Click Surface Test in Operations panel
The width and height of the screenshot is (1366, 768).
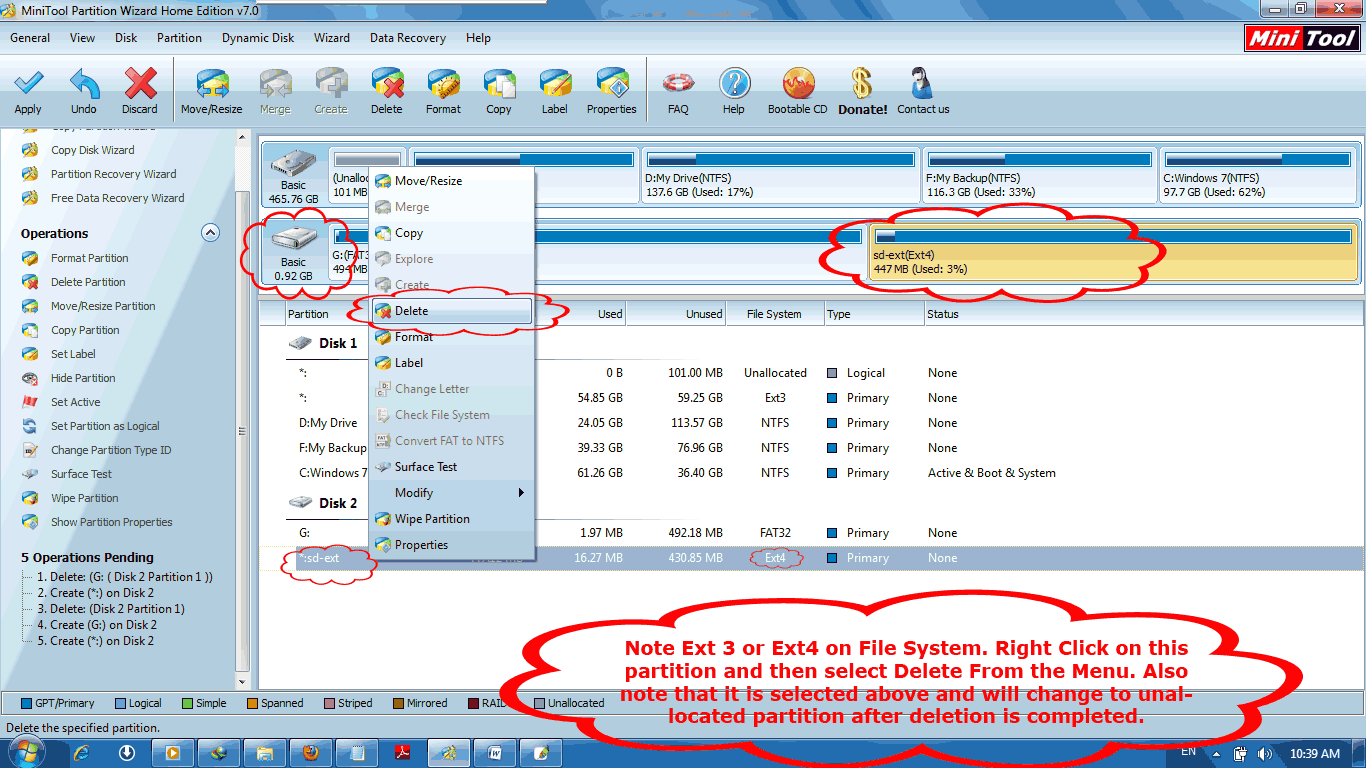point(81,474)
